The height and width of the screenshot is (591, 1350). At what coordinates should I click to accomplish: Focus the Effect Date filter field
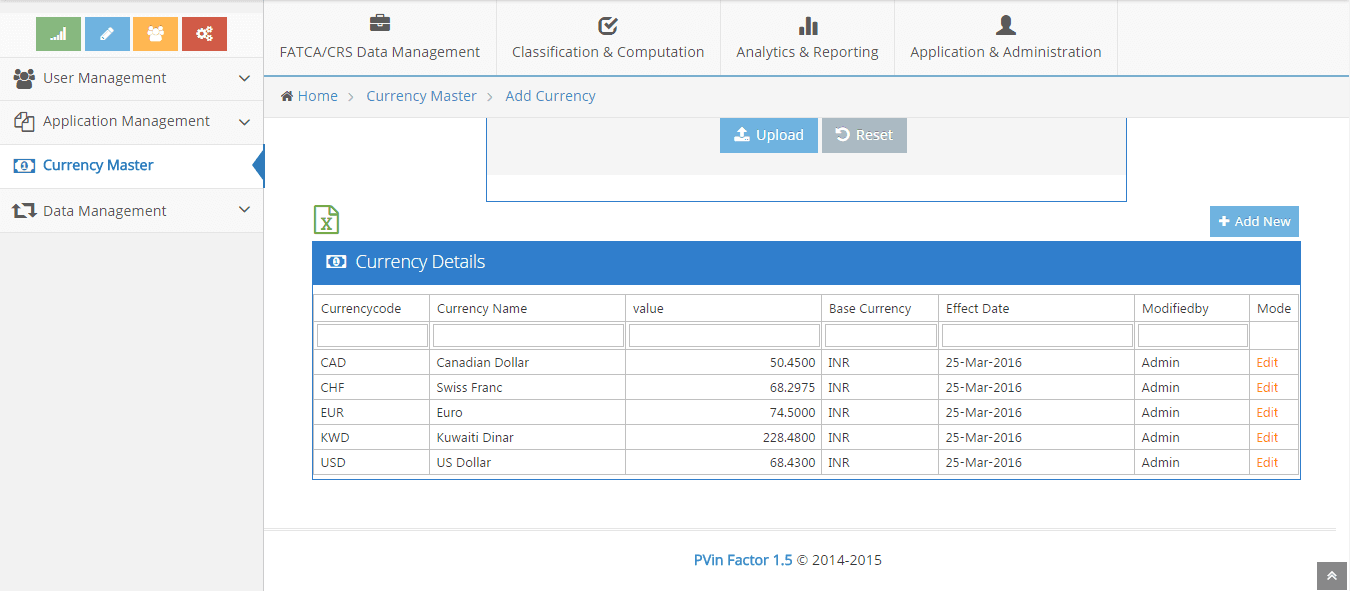point(1037,335)
